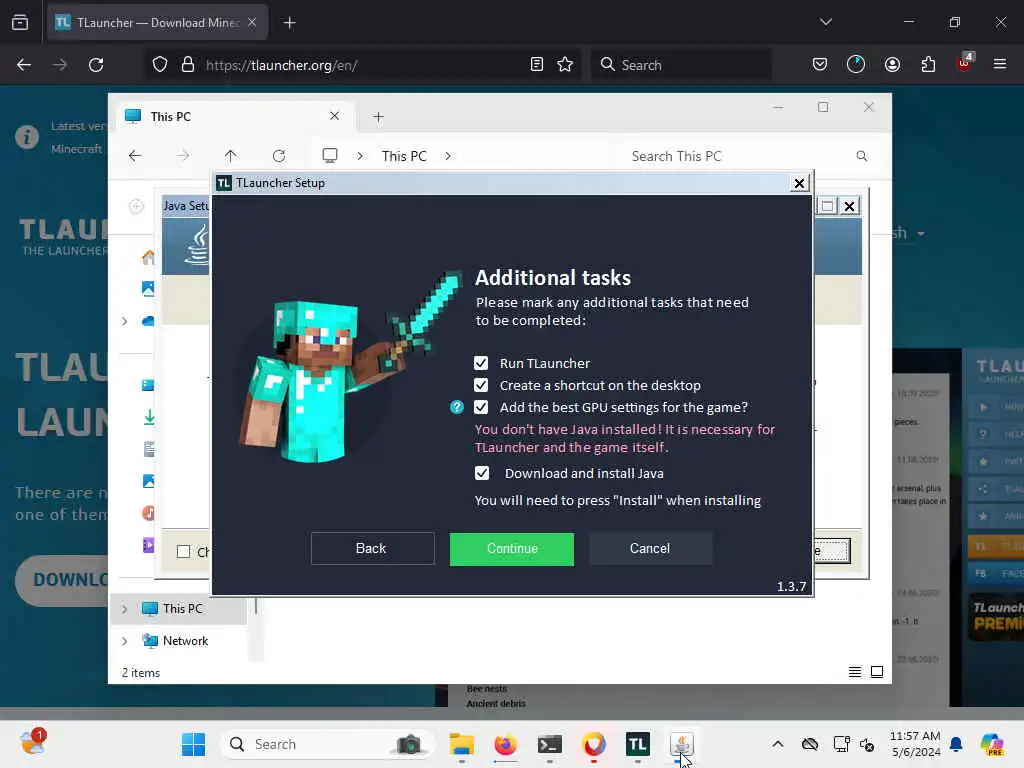The width and height of the screenshot is (1024, 768).
Task: Open Firefox extensions puzzle icon
Action: tap(928, 64)
